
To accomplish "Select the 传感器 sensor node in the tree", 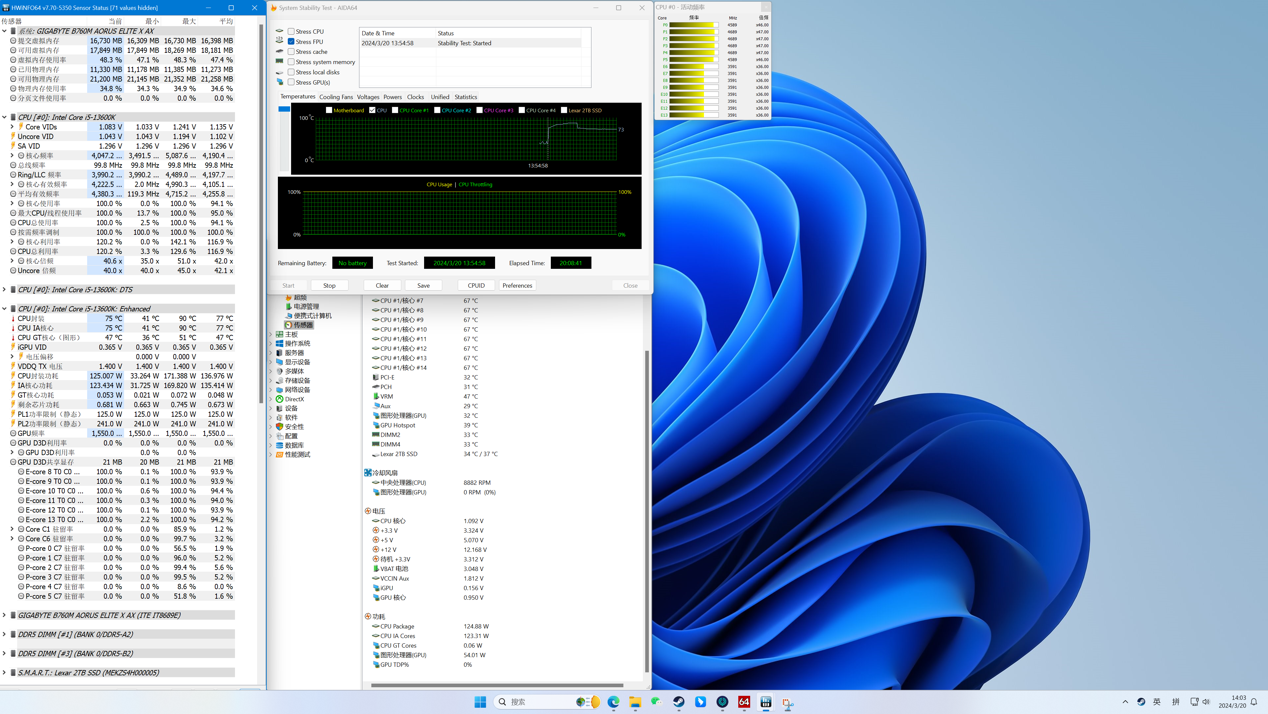I will pyautogui.click(x=302, y=325).
